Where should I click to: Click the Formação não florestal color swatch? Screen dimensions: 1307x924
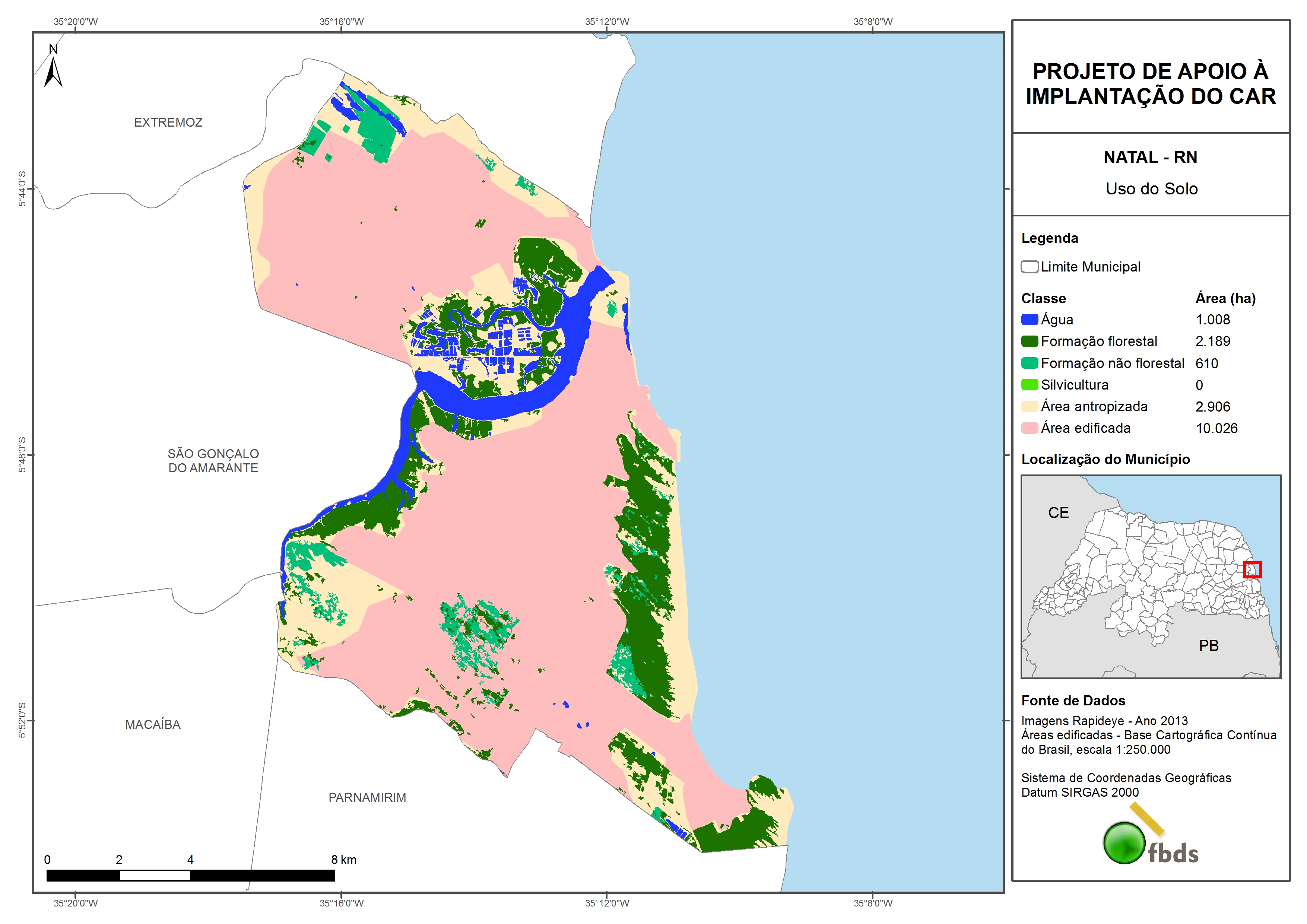tap(1029, 363)
